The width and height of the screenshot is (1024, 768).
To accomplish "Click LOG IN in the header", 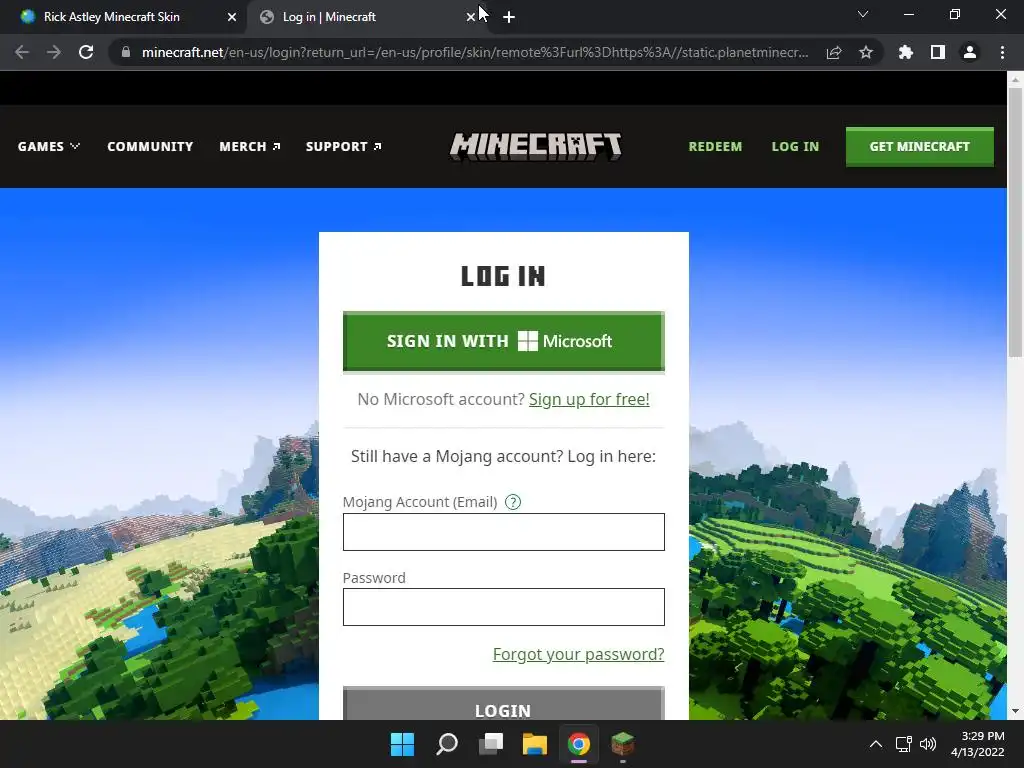I will pyautogui.click(x=795, y=146).
